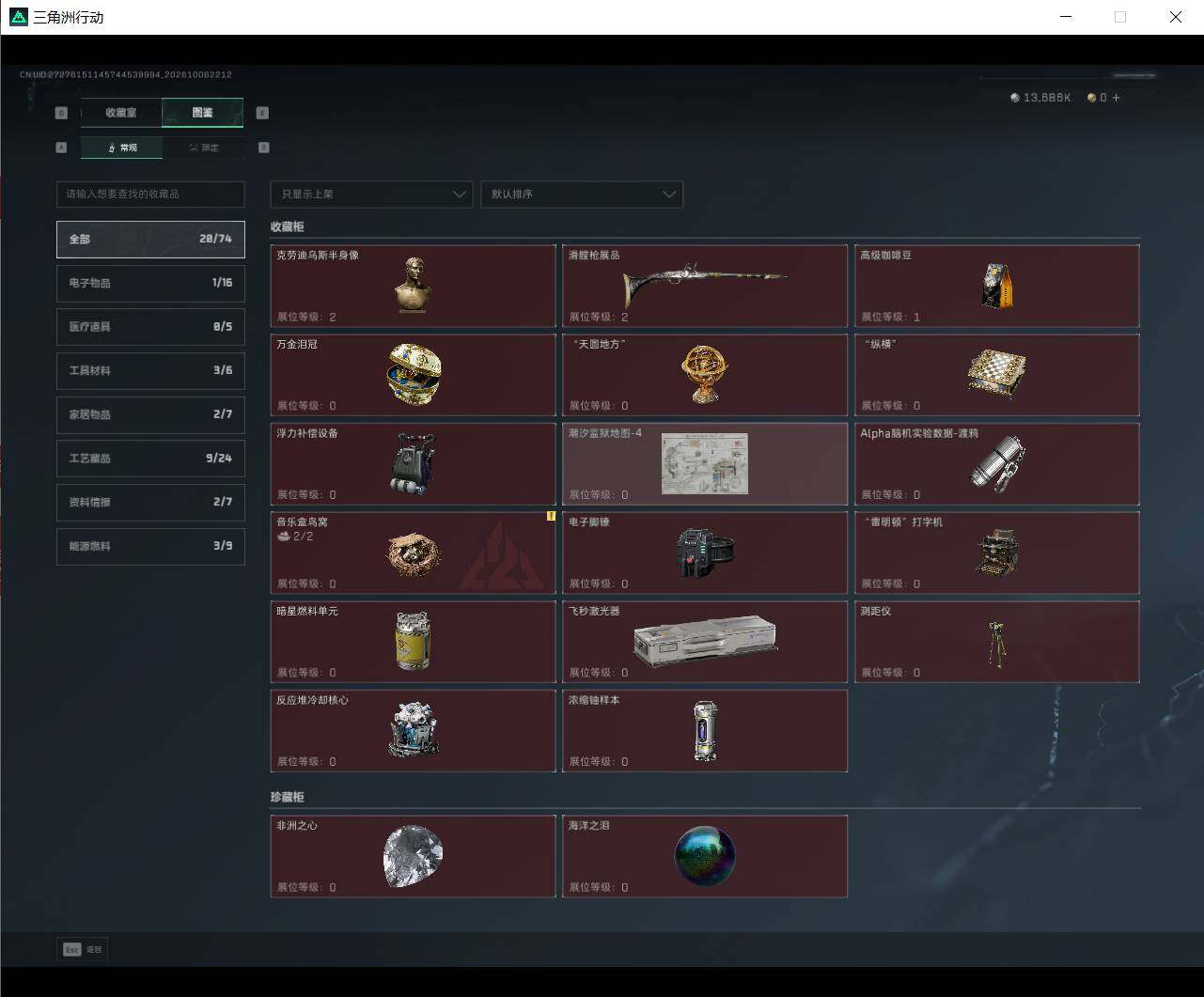Go back with the Esc 返回 button
Image resolution: width=1204 pixels, height=997 pixels.
(x=83, y=950)
